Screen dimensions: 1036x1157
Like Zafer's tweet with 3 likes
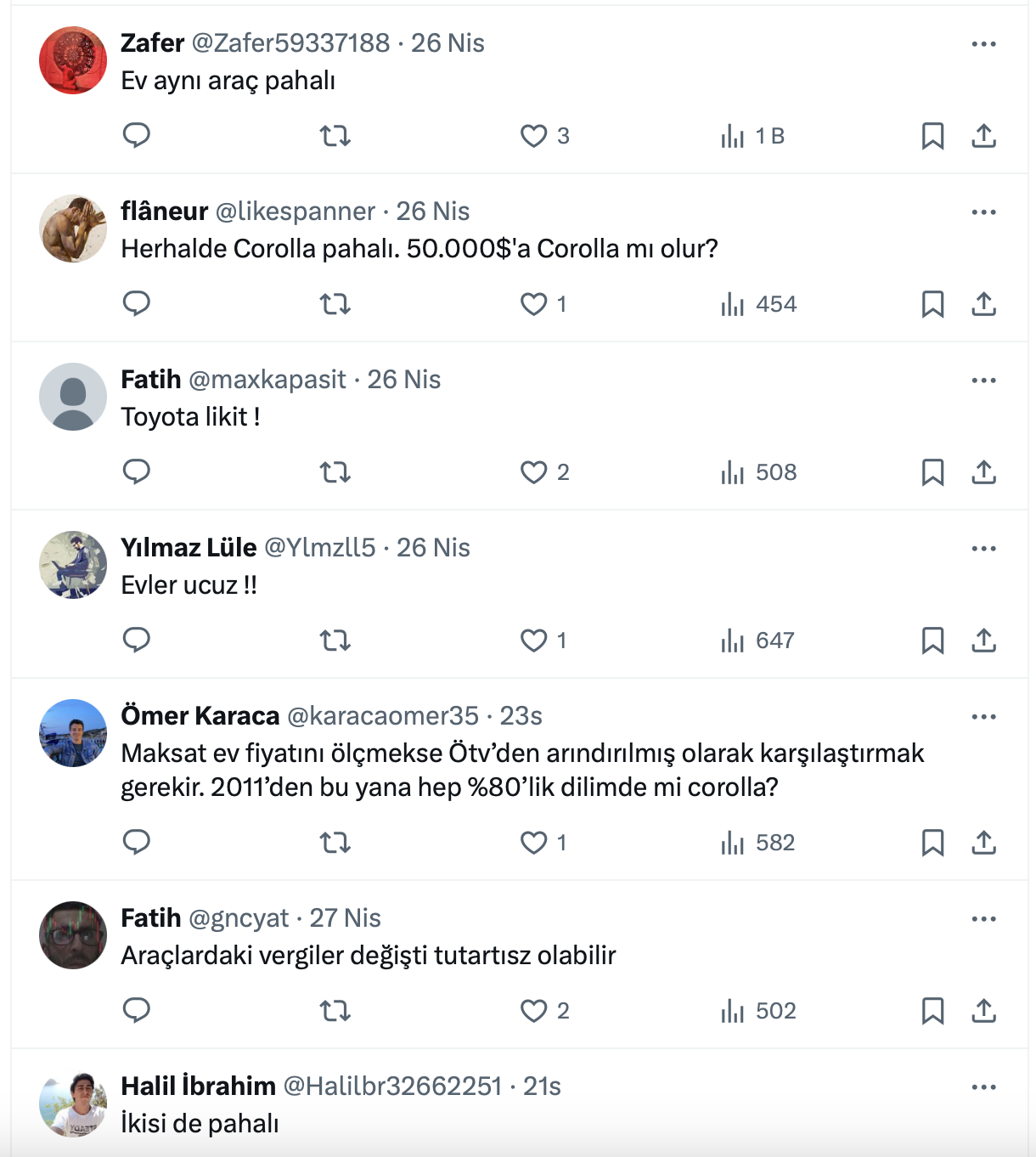[x=534, y=136]
